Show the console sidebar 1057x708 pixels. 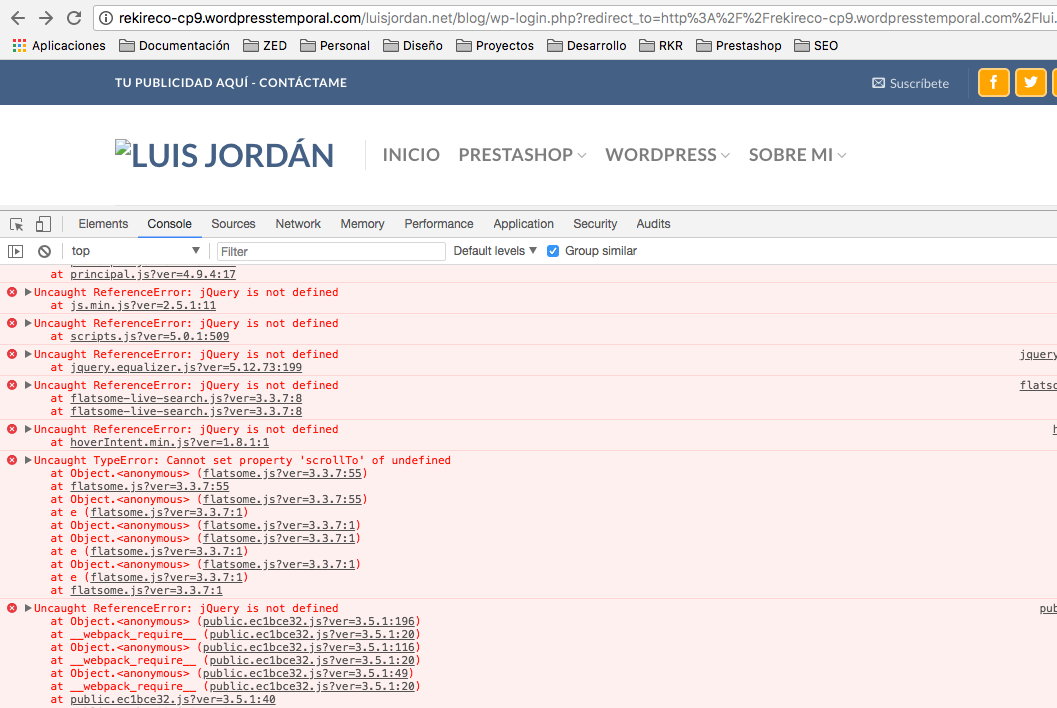[x=16, y=252]
